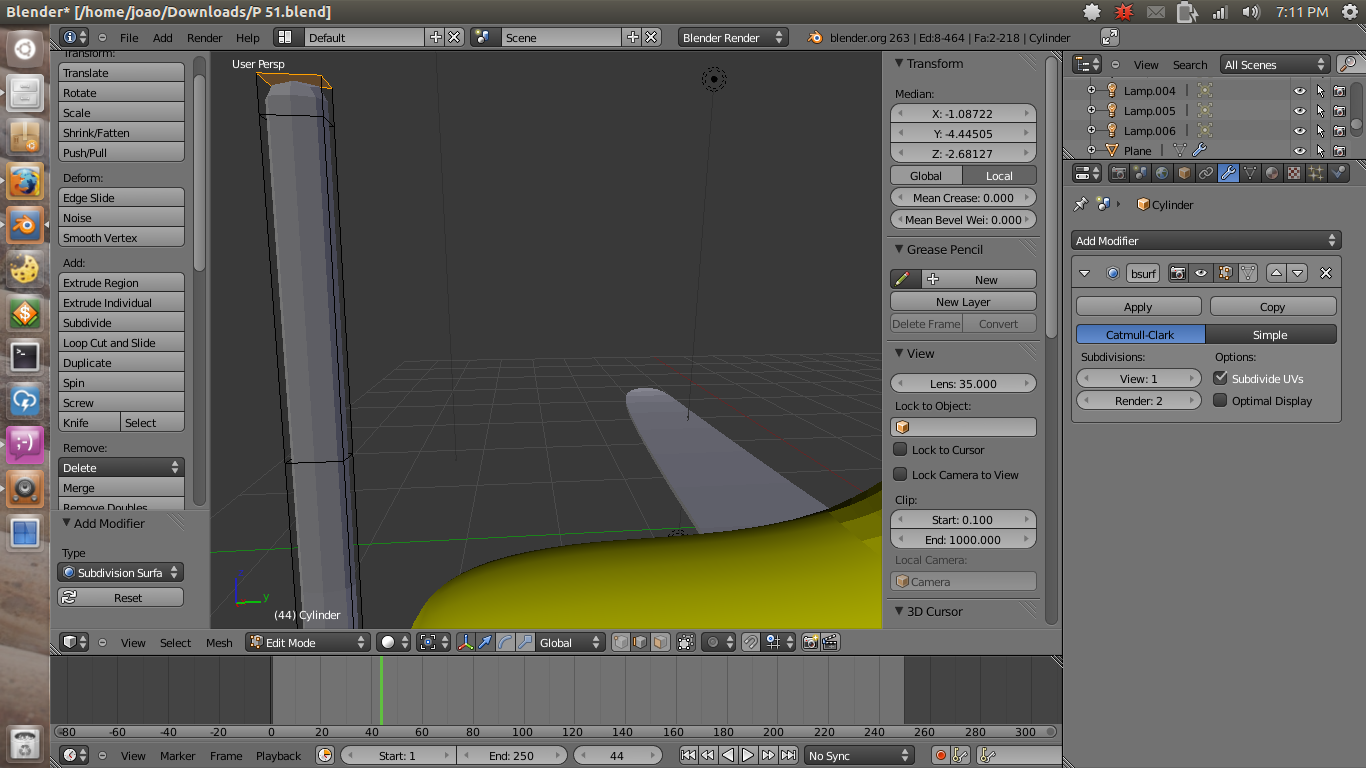Open the Help menu
Viewport: 1366px width, 768px height.
(x=248, y=37)
